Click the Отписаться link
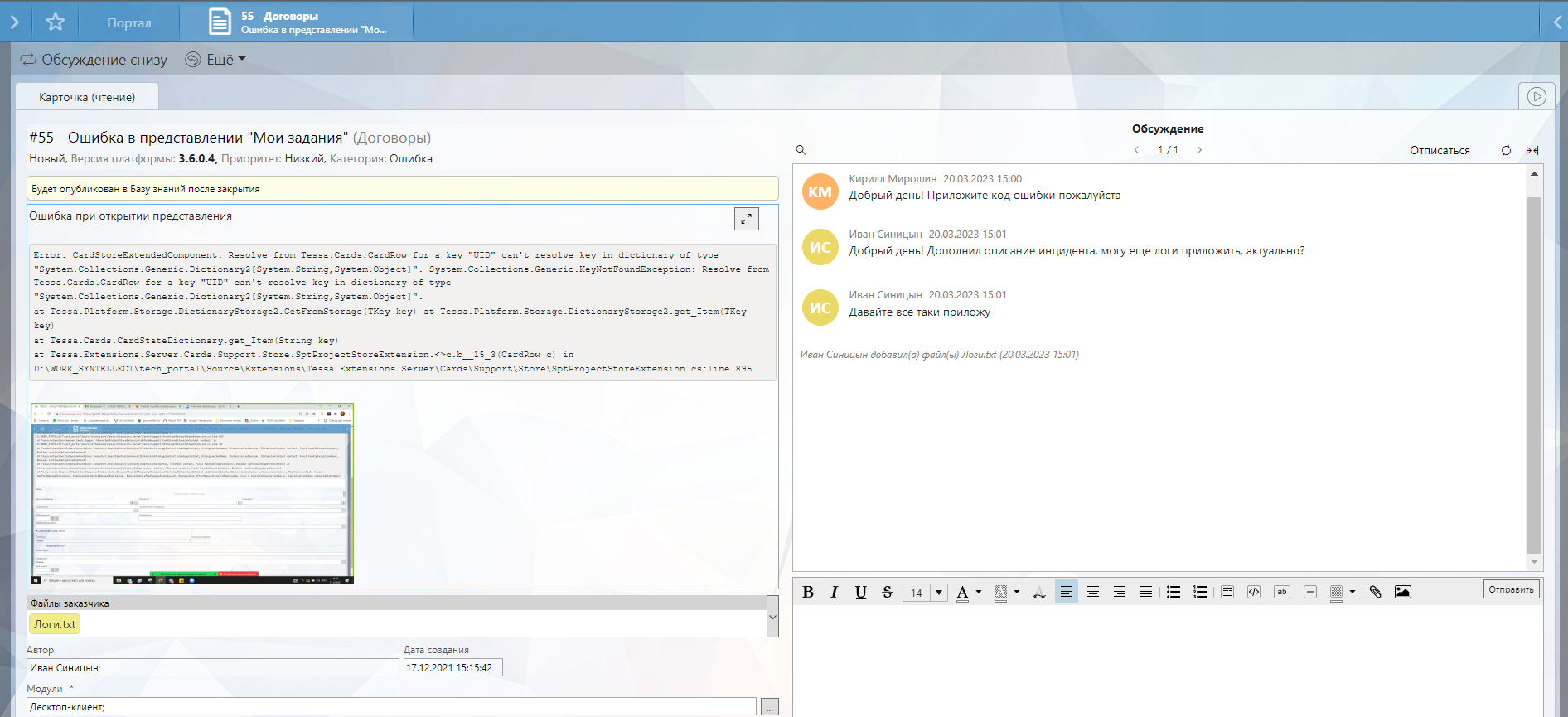The image size is (1568, 717). point(1440,150)
